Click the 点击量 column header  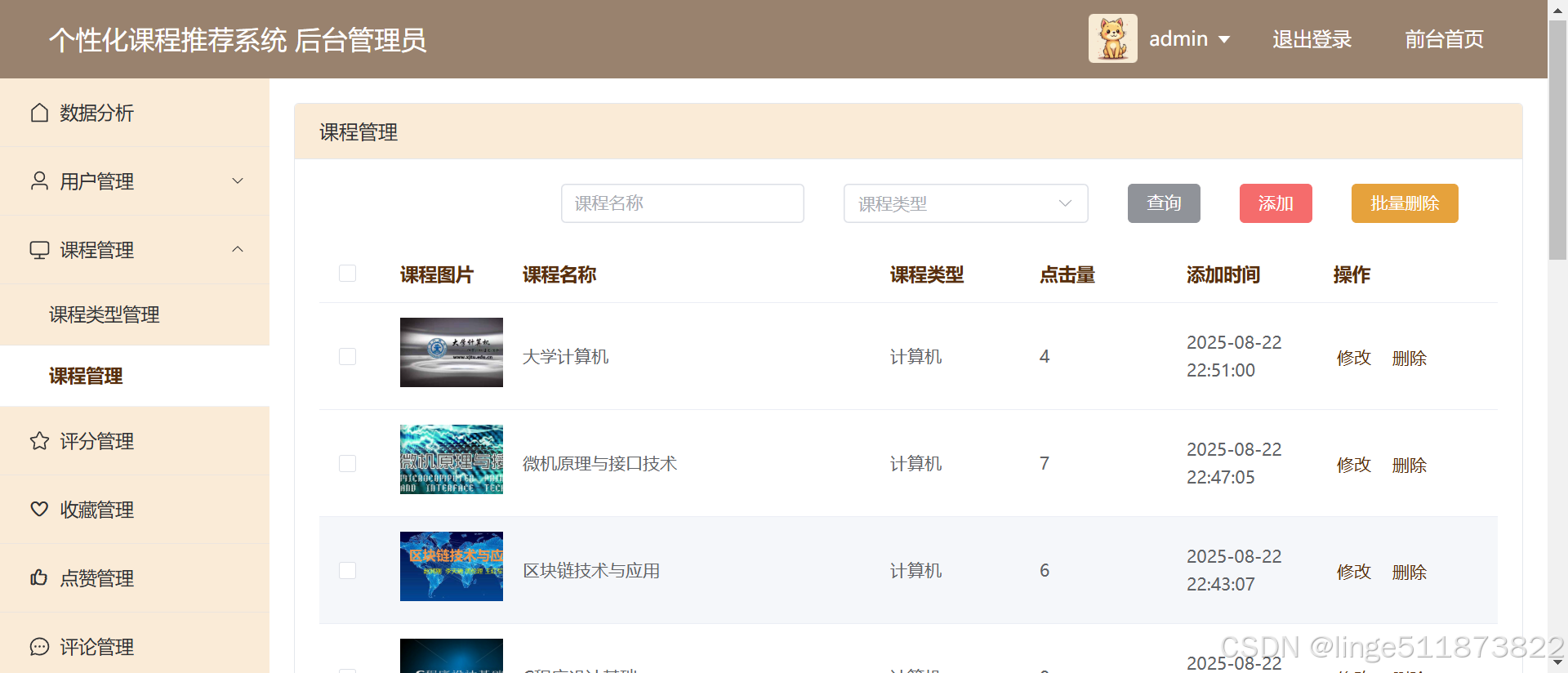coord(1067,274)
